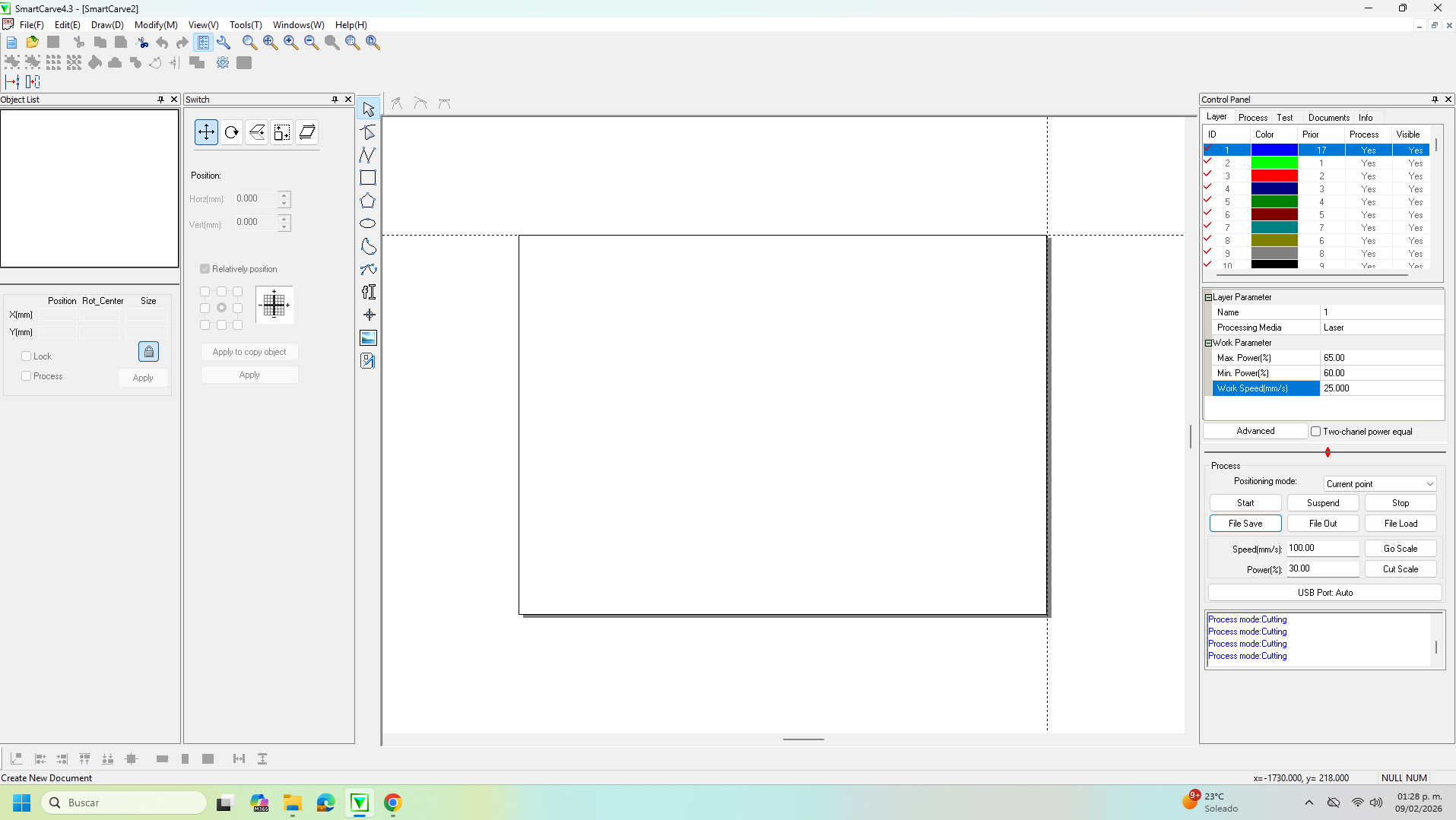Select the import image tool
Image resolution: width=1456 pixels, height=820 pixels.
(x=368, y=337)
